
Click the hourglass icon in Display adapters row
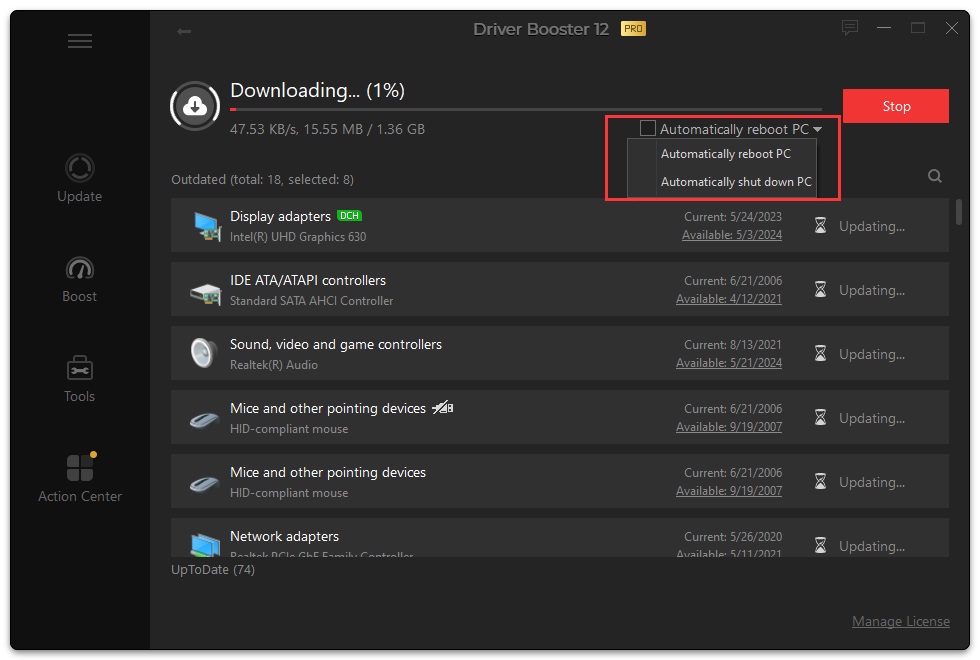[x=821, y=225]
